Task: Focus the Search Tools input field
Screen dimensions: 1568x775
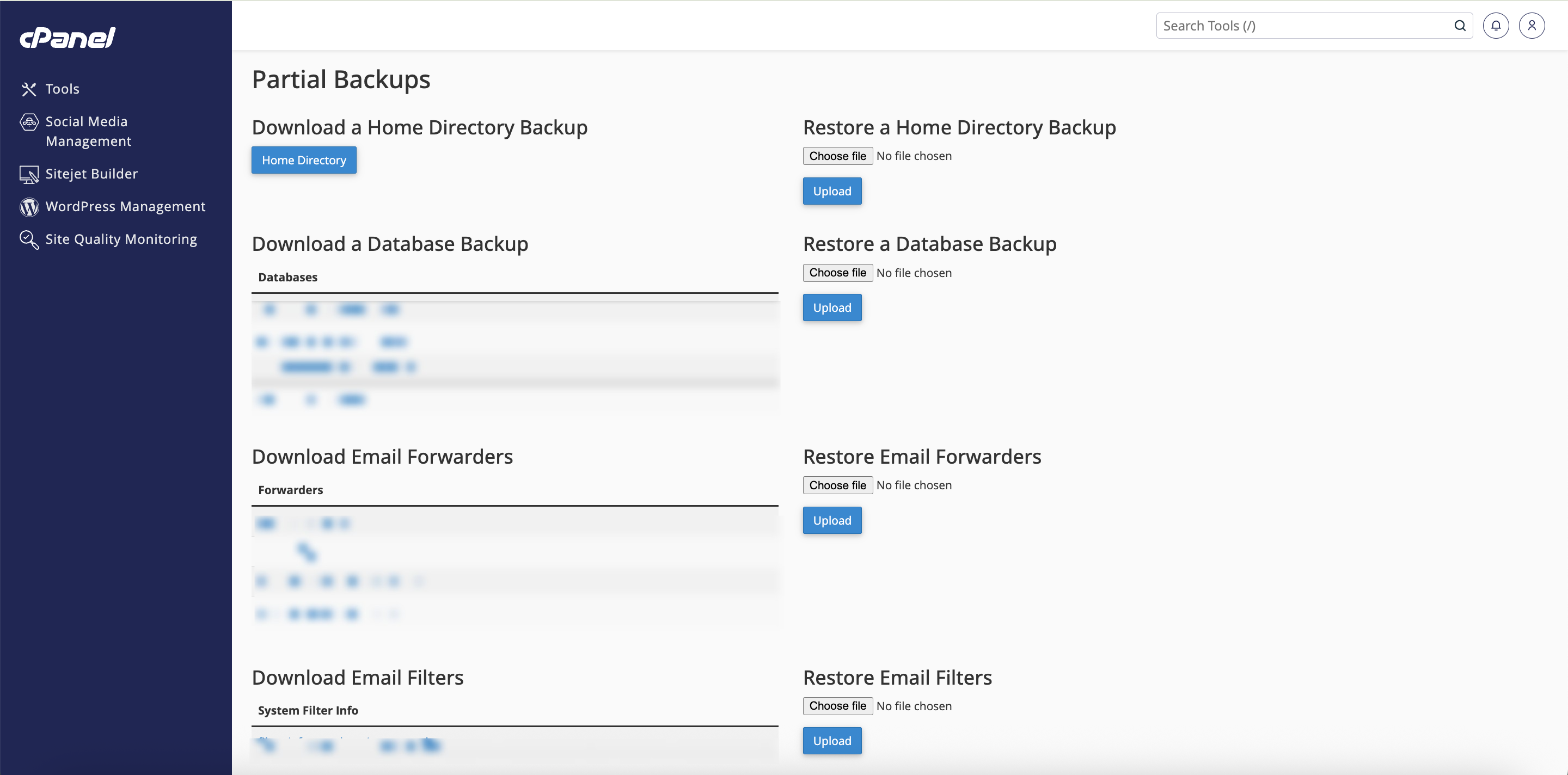Action: point(1303,26)
